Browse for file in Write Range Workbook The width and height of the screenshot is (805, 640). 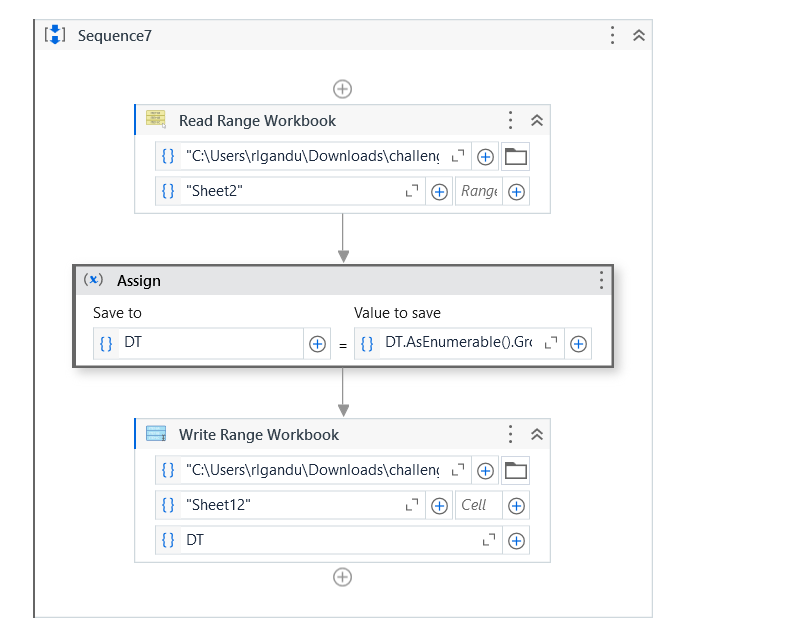coord(516,471)
